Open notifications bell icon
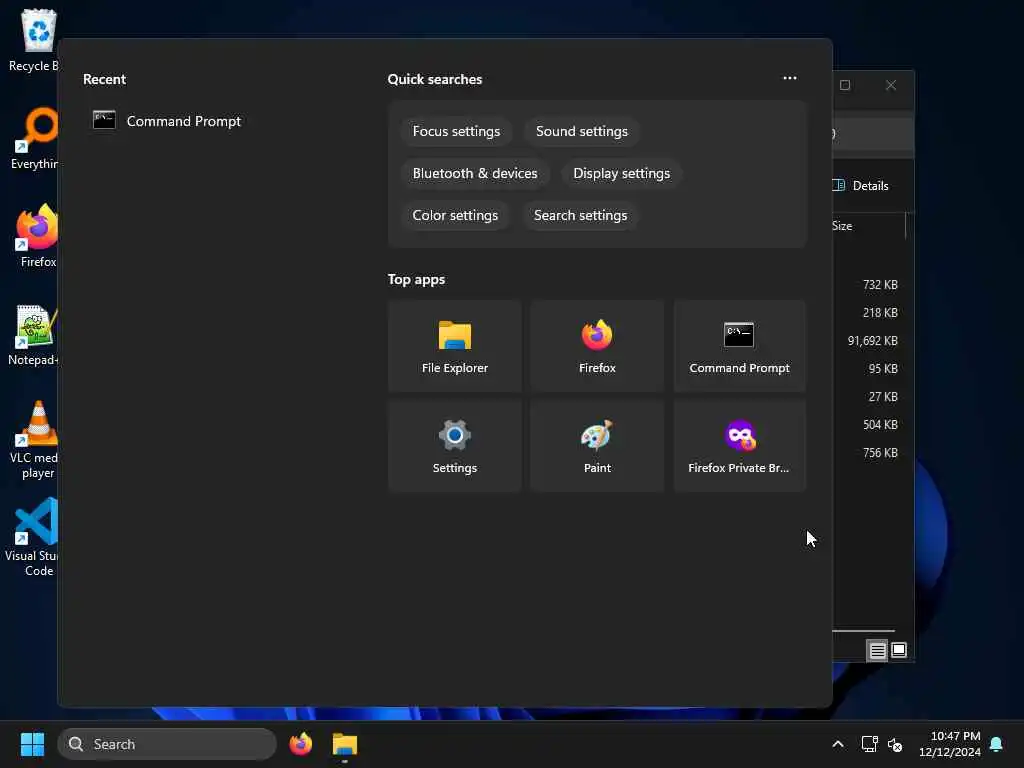Screen dimensions: 1024x768 pos(996,744)
